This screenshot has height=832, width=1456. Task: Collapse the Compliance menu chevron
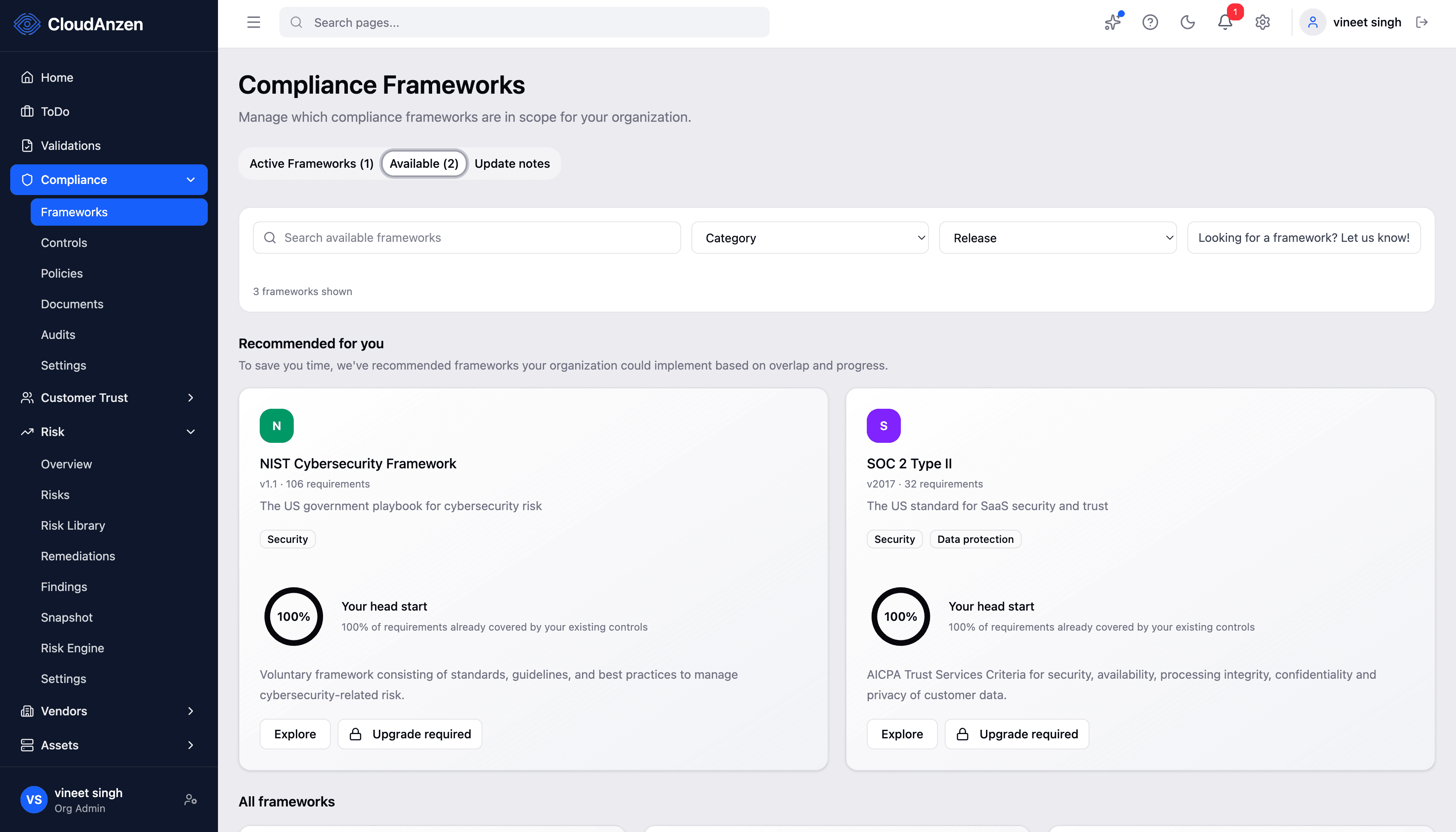click(x=191, y=179)
